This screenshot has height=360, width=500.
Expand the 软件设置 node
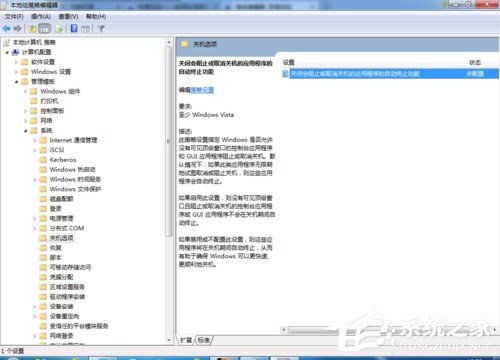click(x=16, y=62)
